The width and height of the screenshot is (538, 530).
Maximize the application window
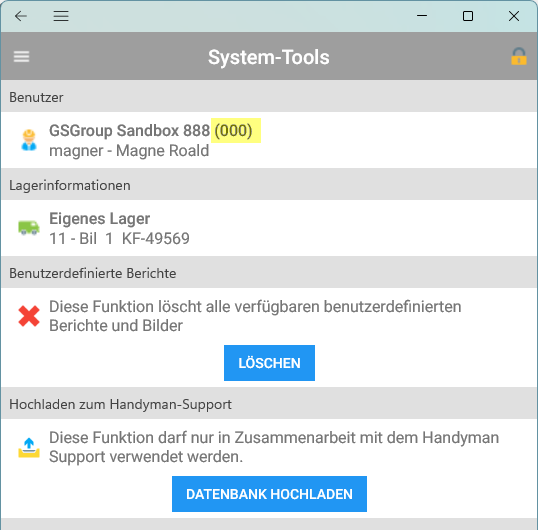pyautogui.click(x=468, y=16)
